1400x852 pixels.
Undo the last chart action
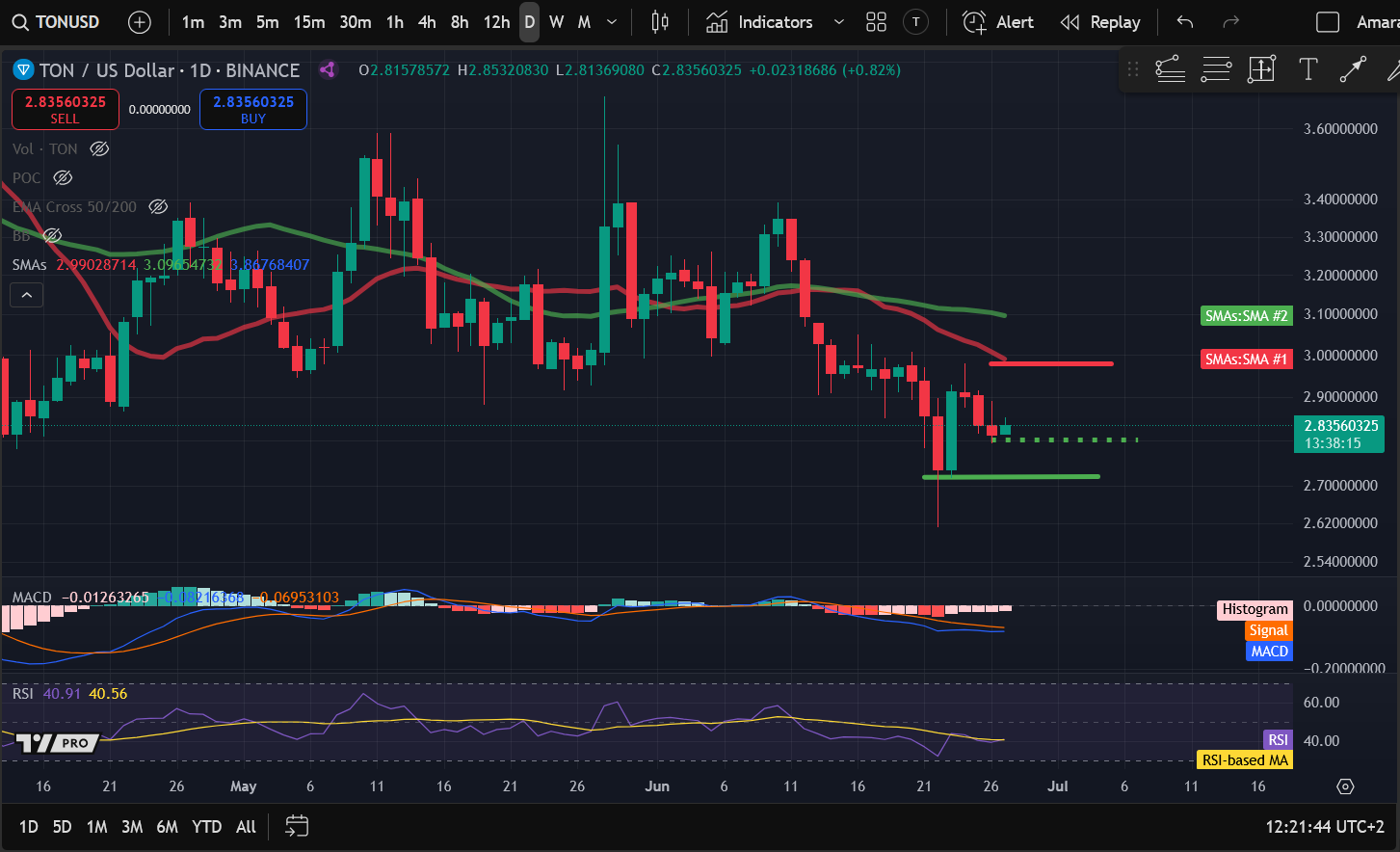point(1185,22)
